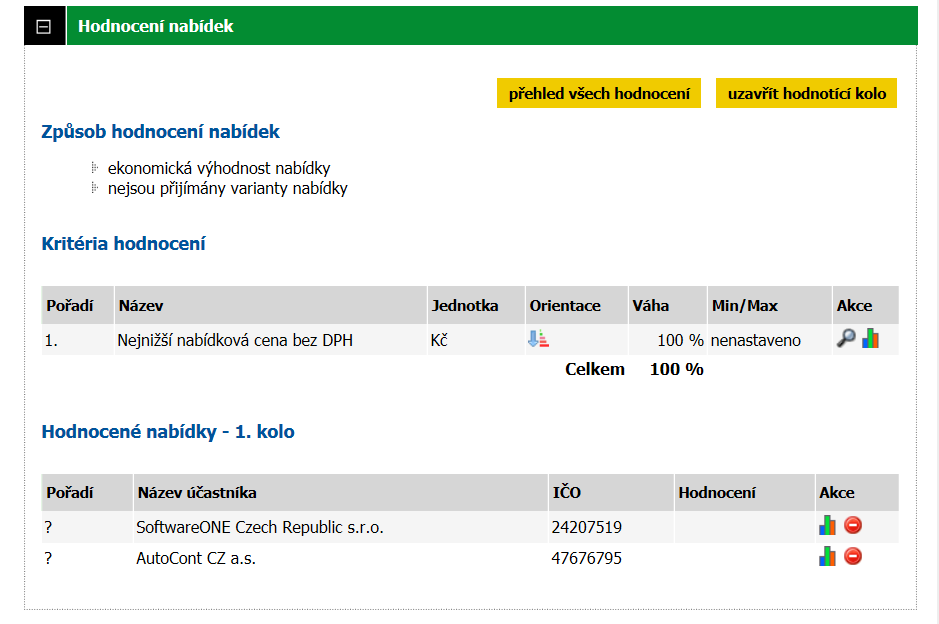Open evaluation chart for SoftwareONE Czech Republic
The image size is (939, 624).
tap(827, 525)
